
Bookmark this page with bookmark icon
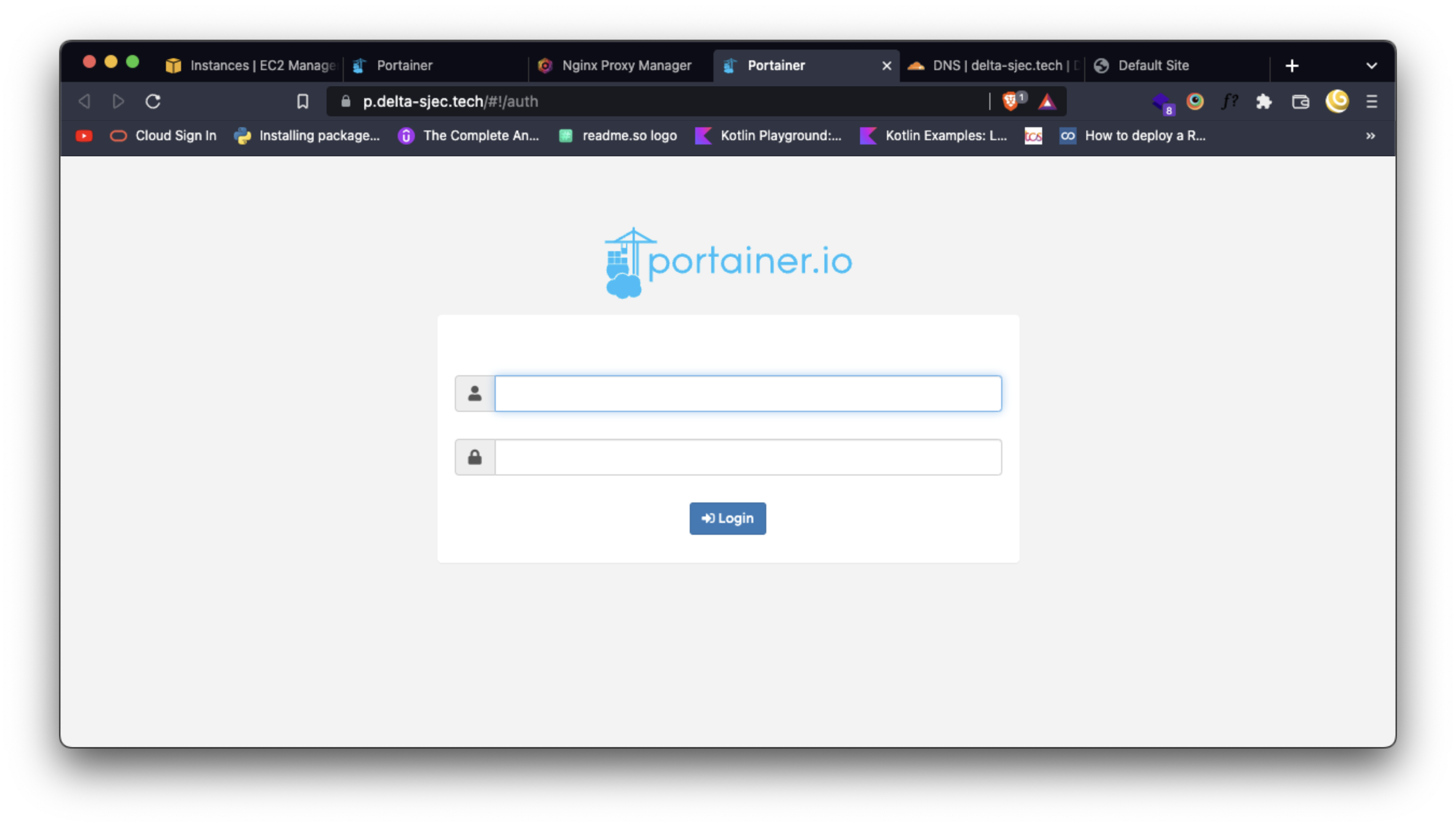coord(302,102)
